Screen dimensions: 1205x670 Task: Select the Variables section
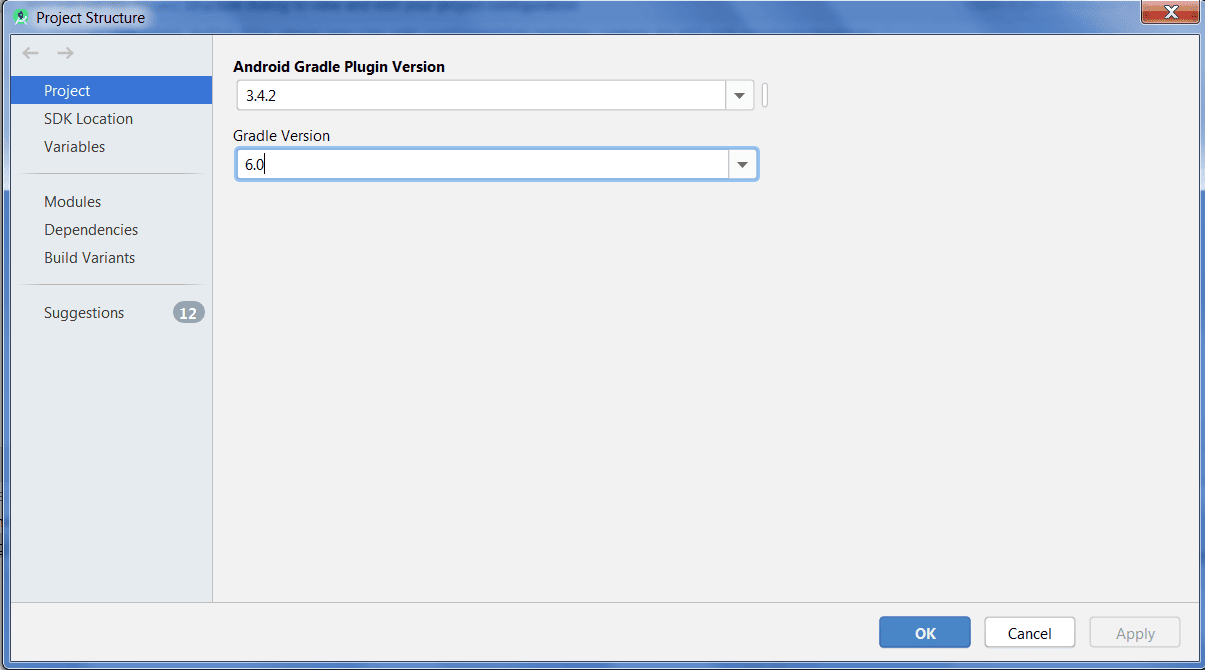click(74, 146)
